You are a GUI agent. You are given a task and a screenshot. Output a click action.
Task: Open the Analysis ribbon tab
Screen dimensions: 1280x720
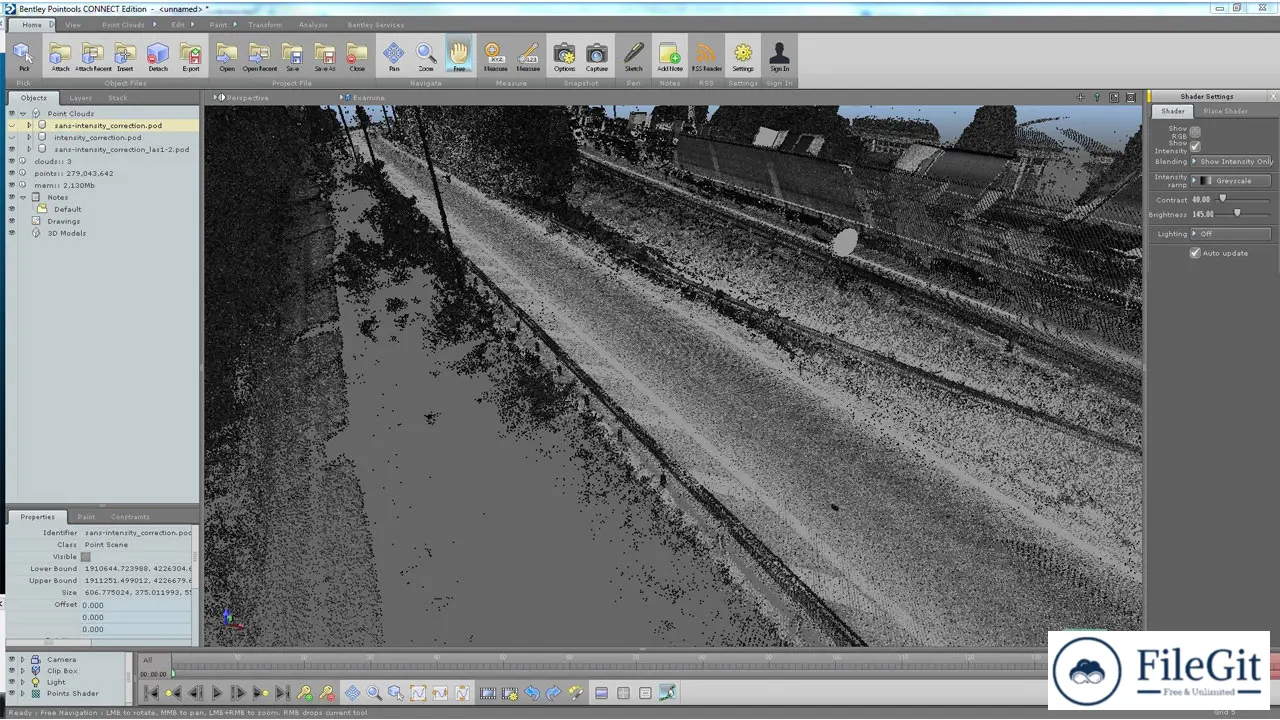point(313,24)
